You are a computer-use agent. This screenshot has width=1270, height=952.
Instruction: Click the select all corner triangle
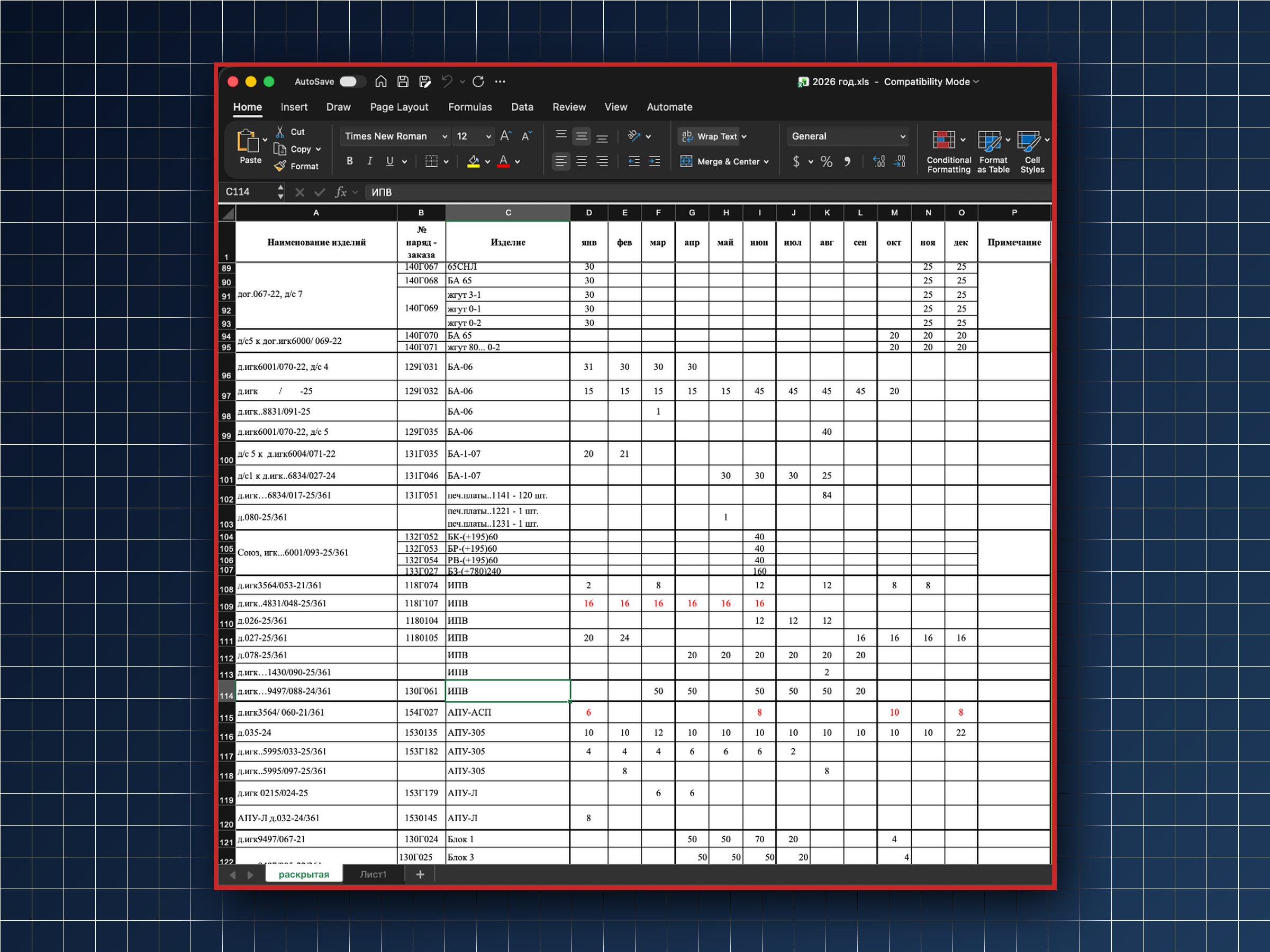tap(228, 213)
